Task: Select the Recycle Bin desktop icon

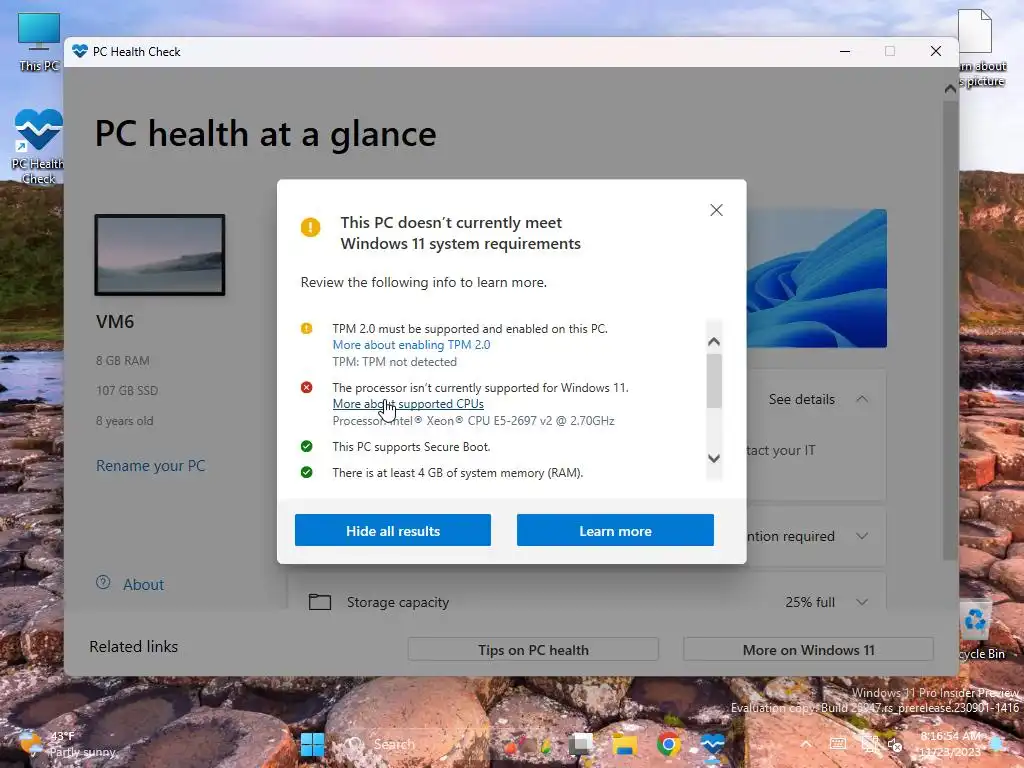Action: 980,630
